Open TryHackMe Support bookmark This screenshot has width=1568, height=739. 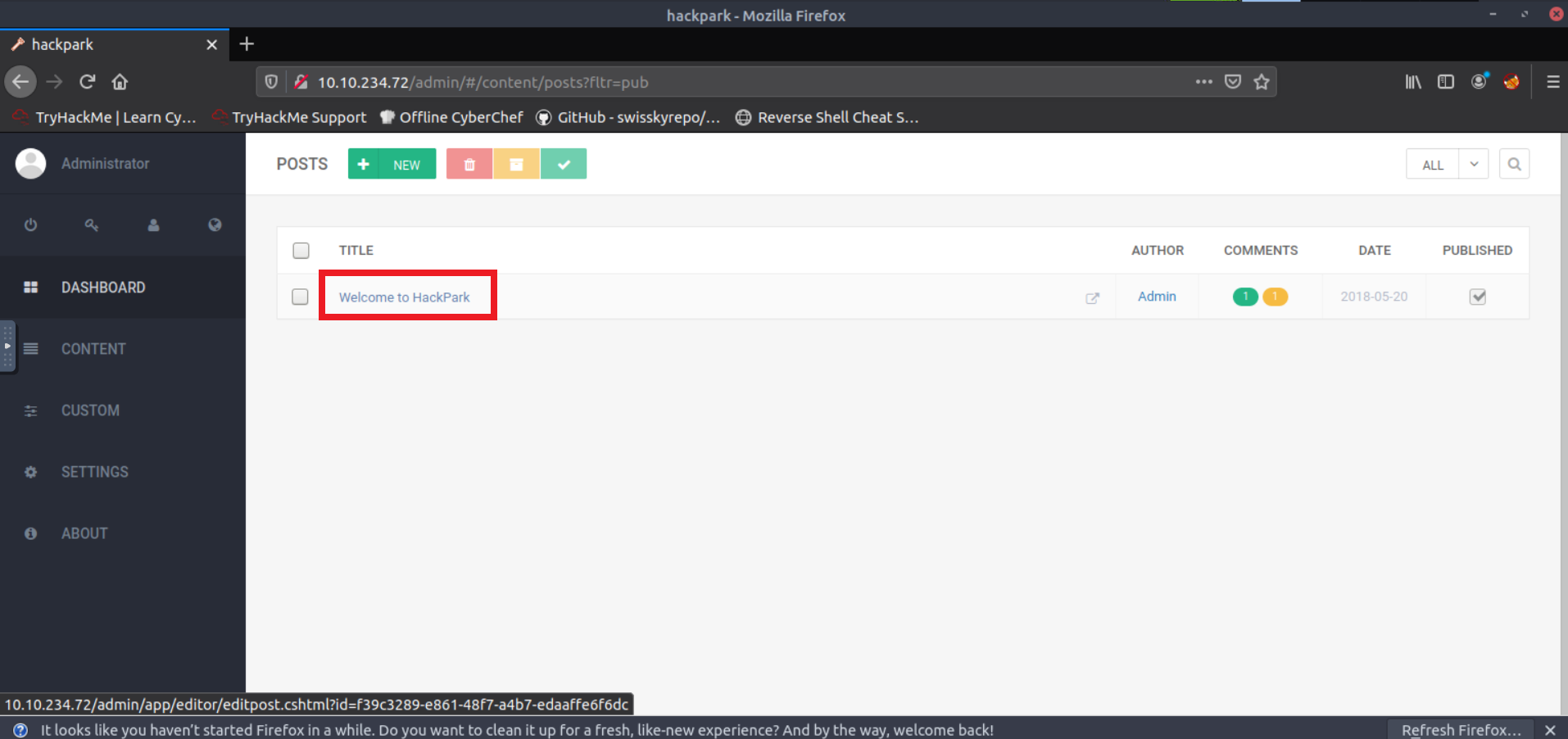[289, 117]
